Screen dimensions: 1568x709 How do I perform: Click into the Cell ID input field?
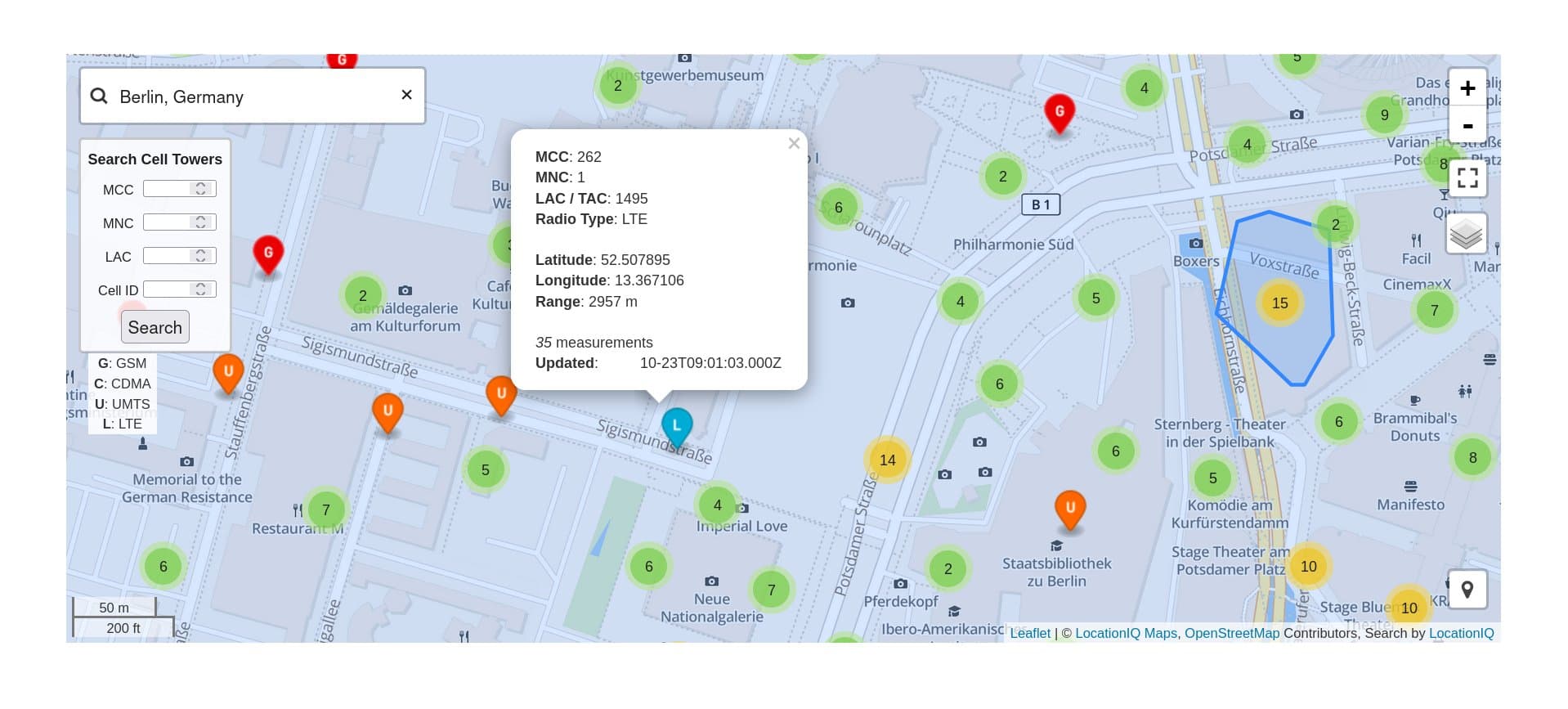pos(179,289)
